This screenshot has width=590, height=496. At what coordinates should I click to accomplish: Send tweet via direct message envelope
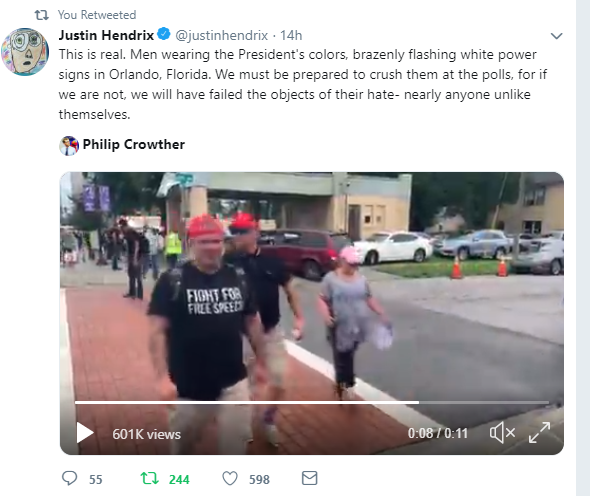310,478
